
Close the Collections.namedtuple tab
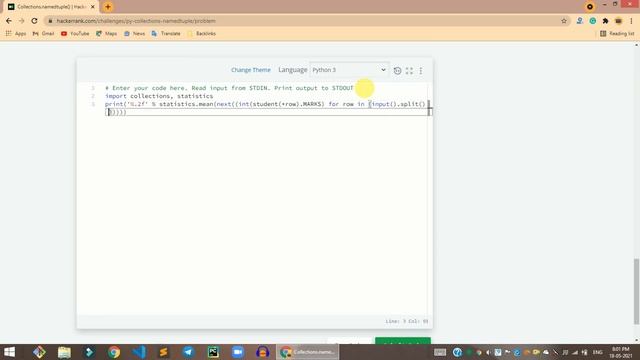[93, 7]
